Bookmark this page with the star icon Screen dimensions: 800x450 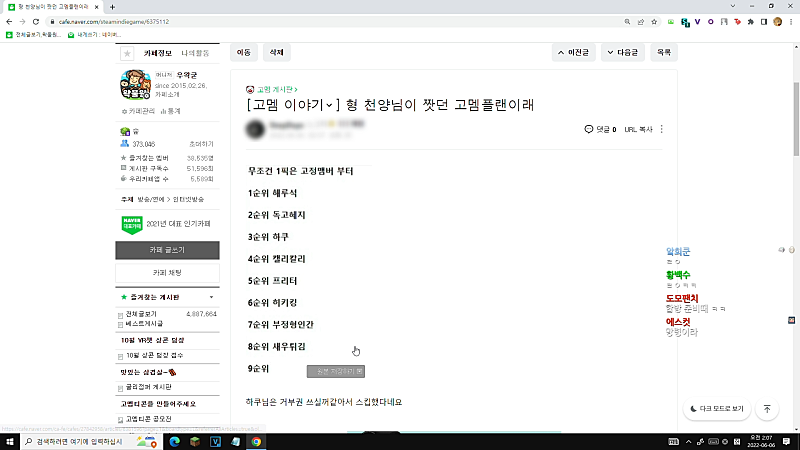click(x=654, y=22)
